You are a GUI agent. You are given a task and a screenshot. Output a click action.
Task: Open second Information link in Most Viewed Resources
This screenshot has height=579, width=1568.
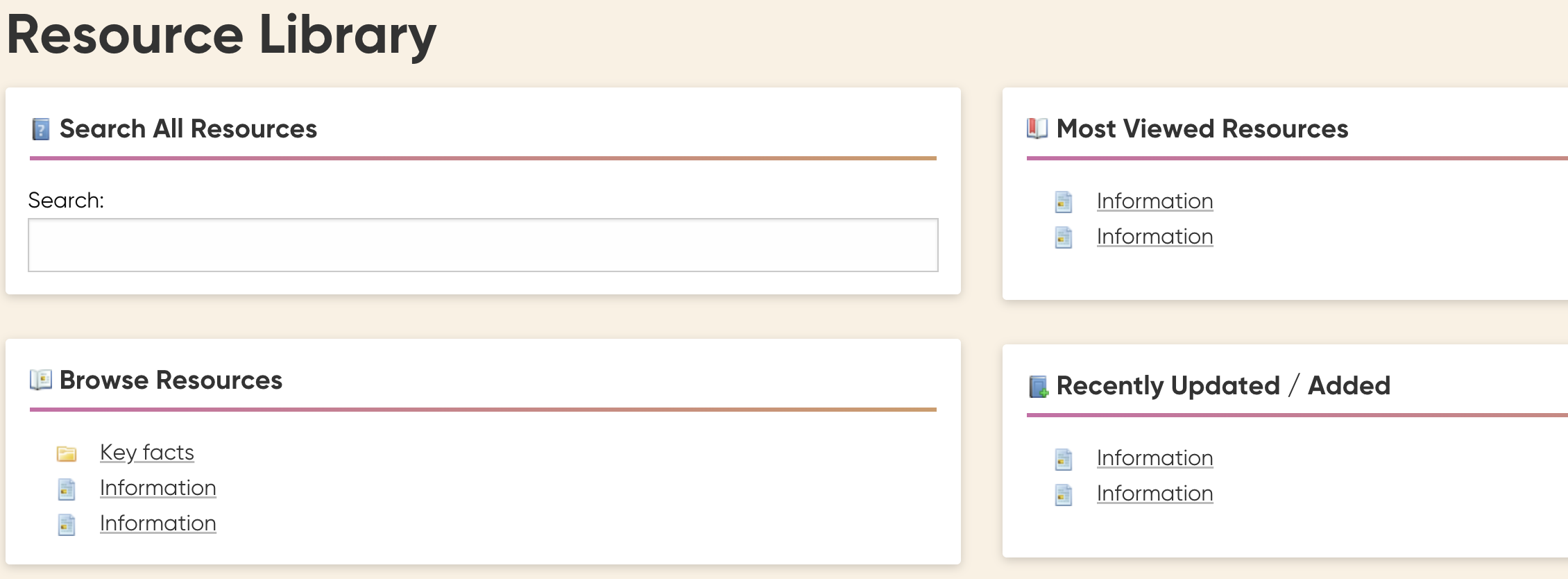(1155, 236)
